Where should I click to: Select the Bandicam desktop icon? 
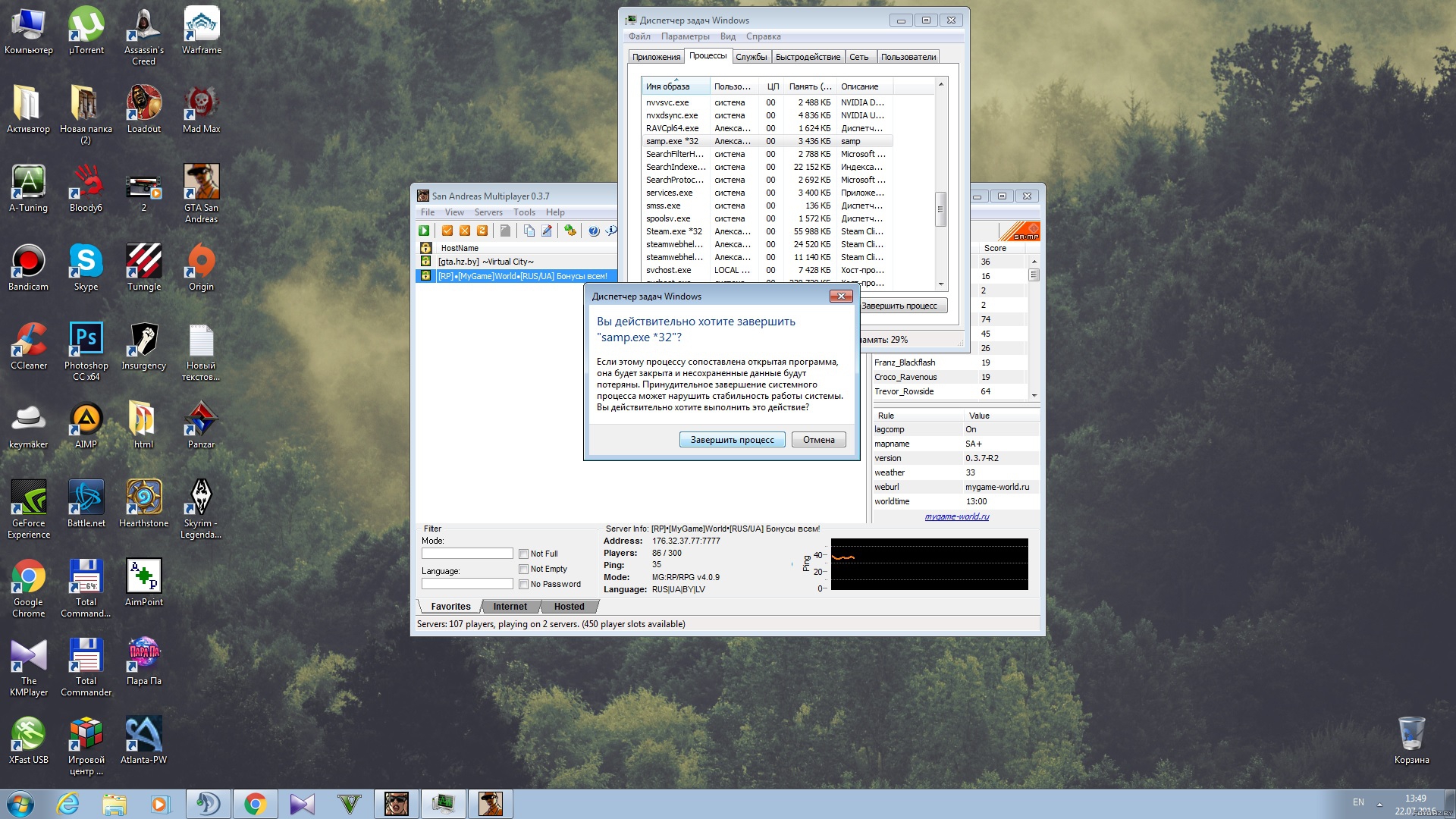[29, 268]
